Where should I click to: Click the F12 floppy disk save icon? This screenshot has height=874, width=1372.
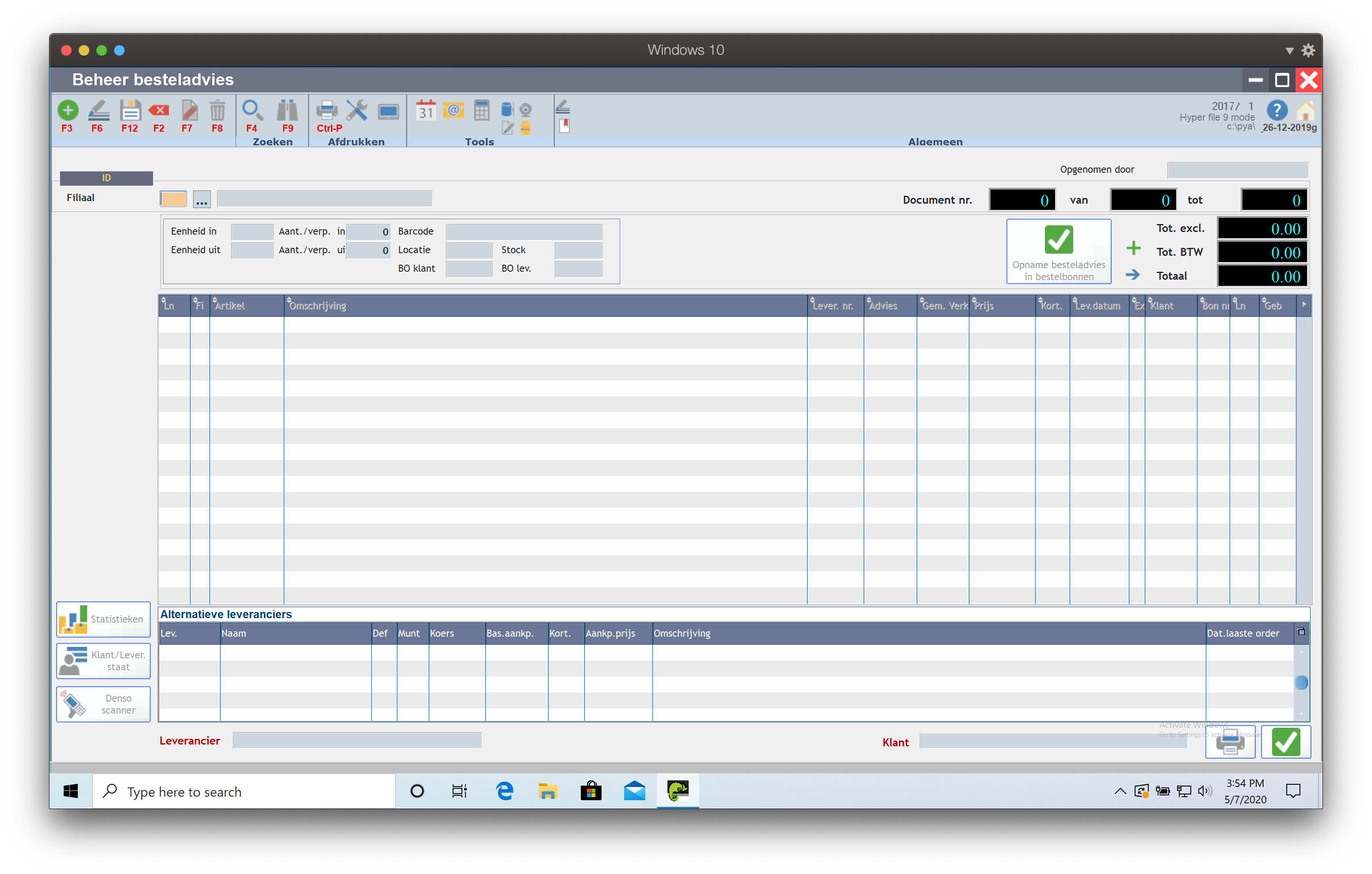pyautogui.click(x=130, y=110)
